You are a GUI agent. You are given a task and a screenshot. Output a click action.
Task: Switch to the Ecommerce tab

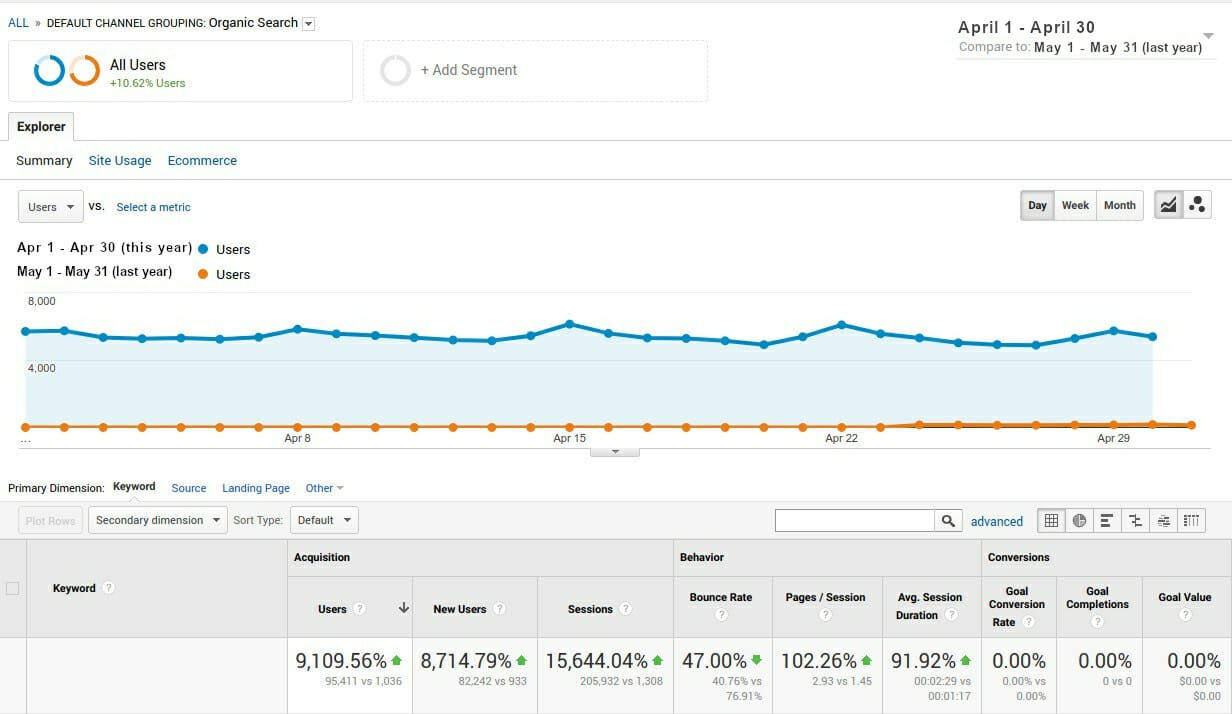pos(202,160)
